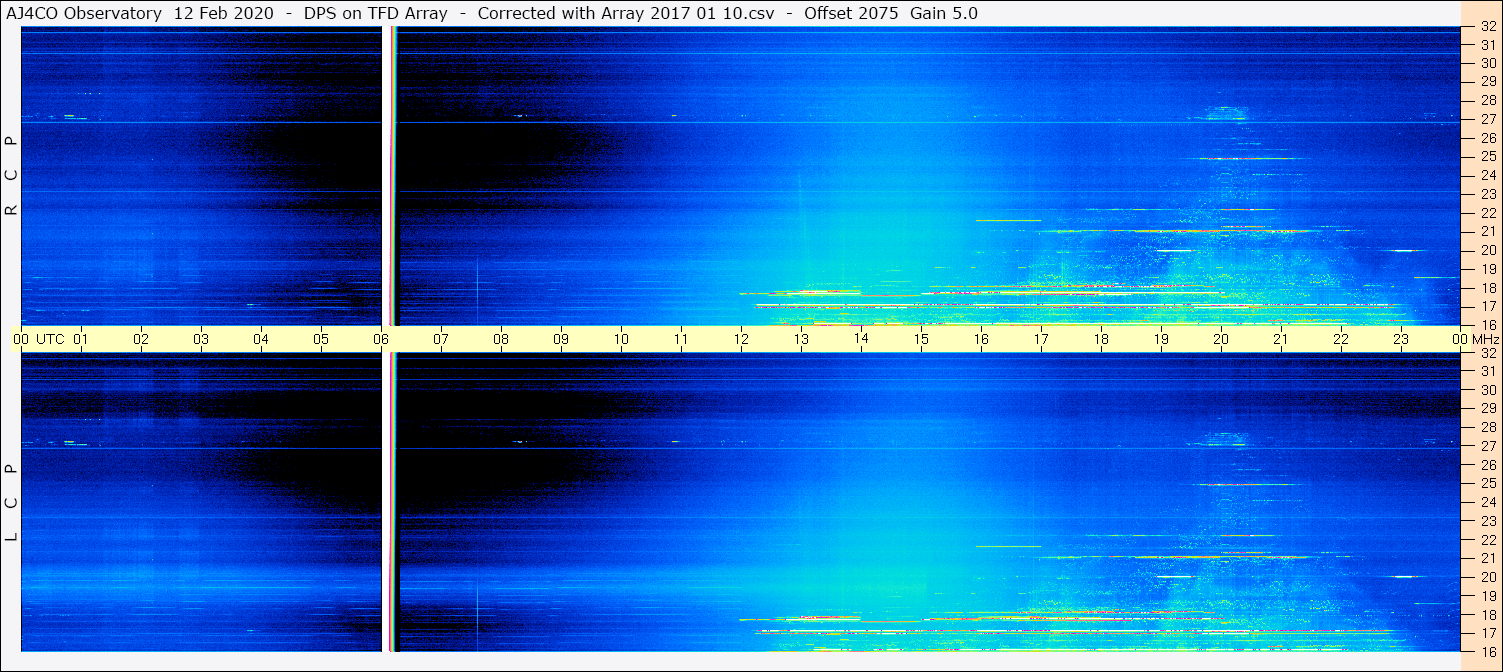
Task: Click the L C P polarization label
Action: [12, 502]
